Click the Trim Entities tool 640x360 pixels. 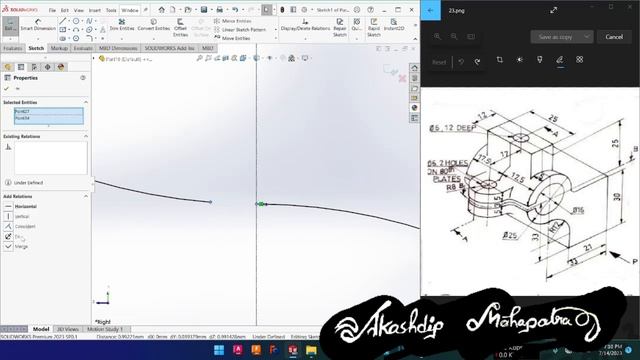click(122, 25)
